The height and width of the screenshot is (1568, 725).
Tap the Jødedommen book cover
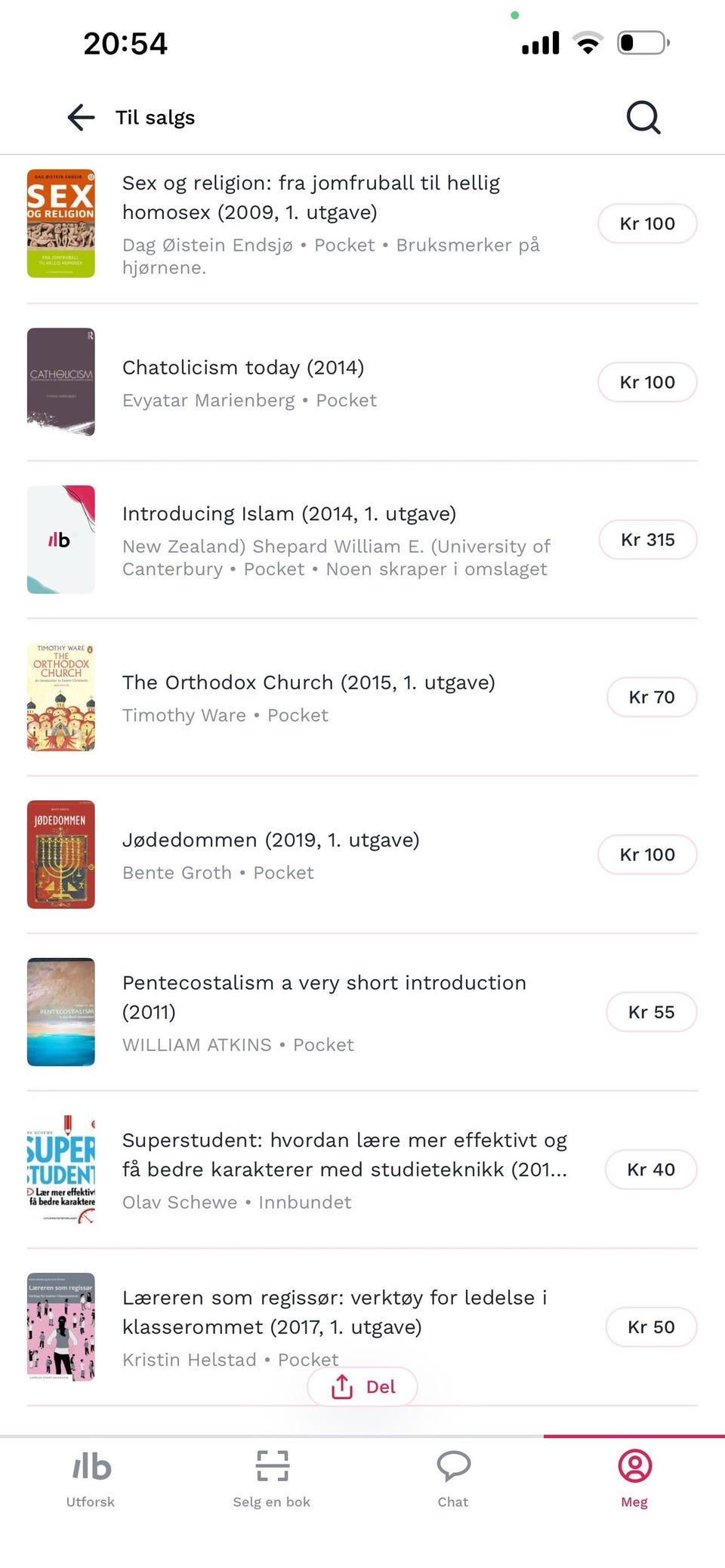tap(61, 855)
